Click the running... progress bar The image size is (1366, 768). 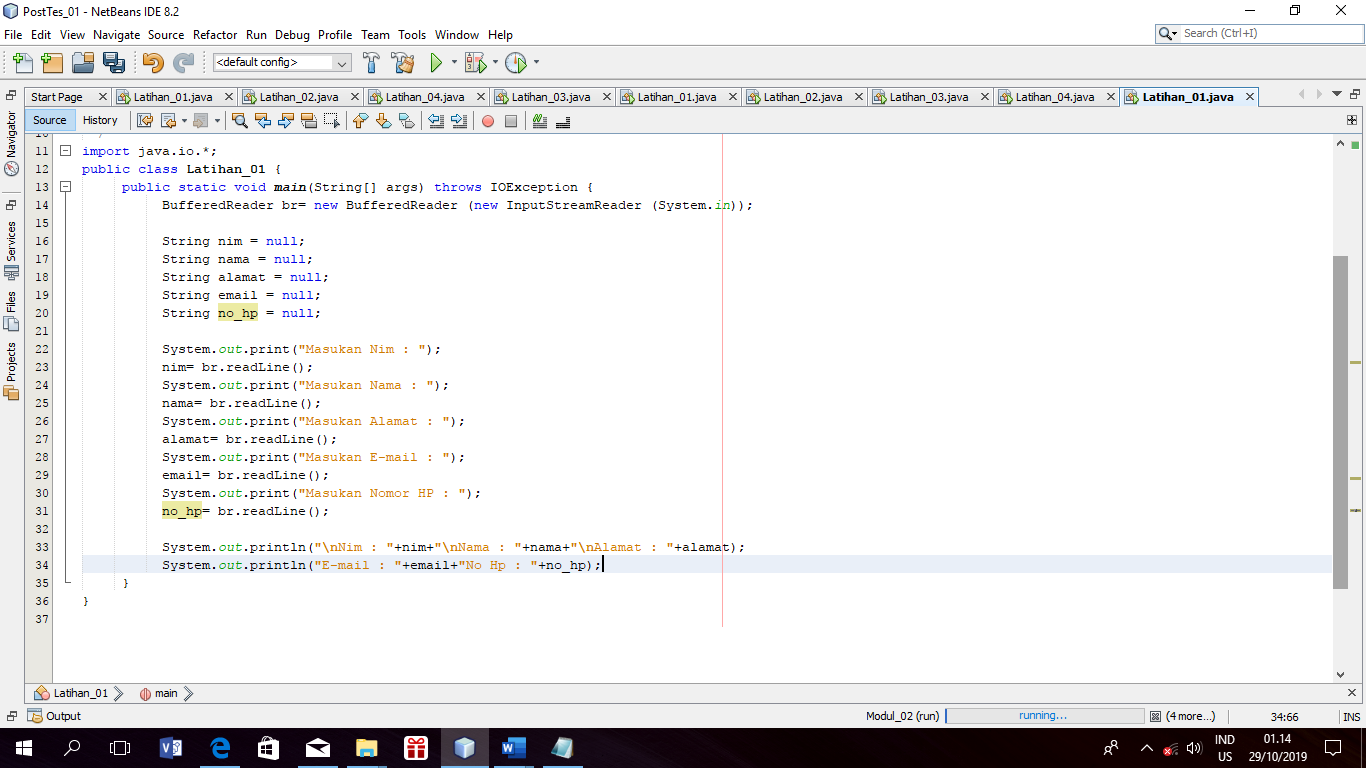click(1044, 716)
